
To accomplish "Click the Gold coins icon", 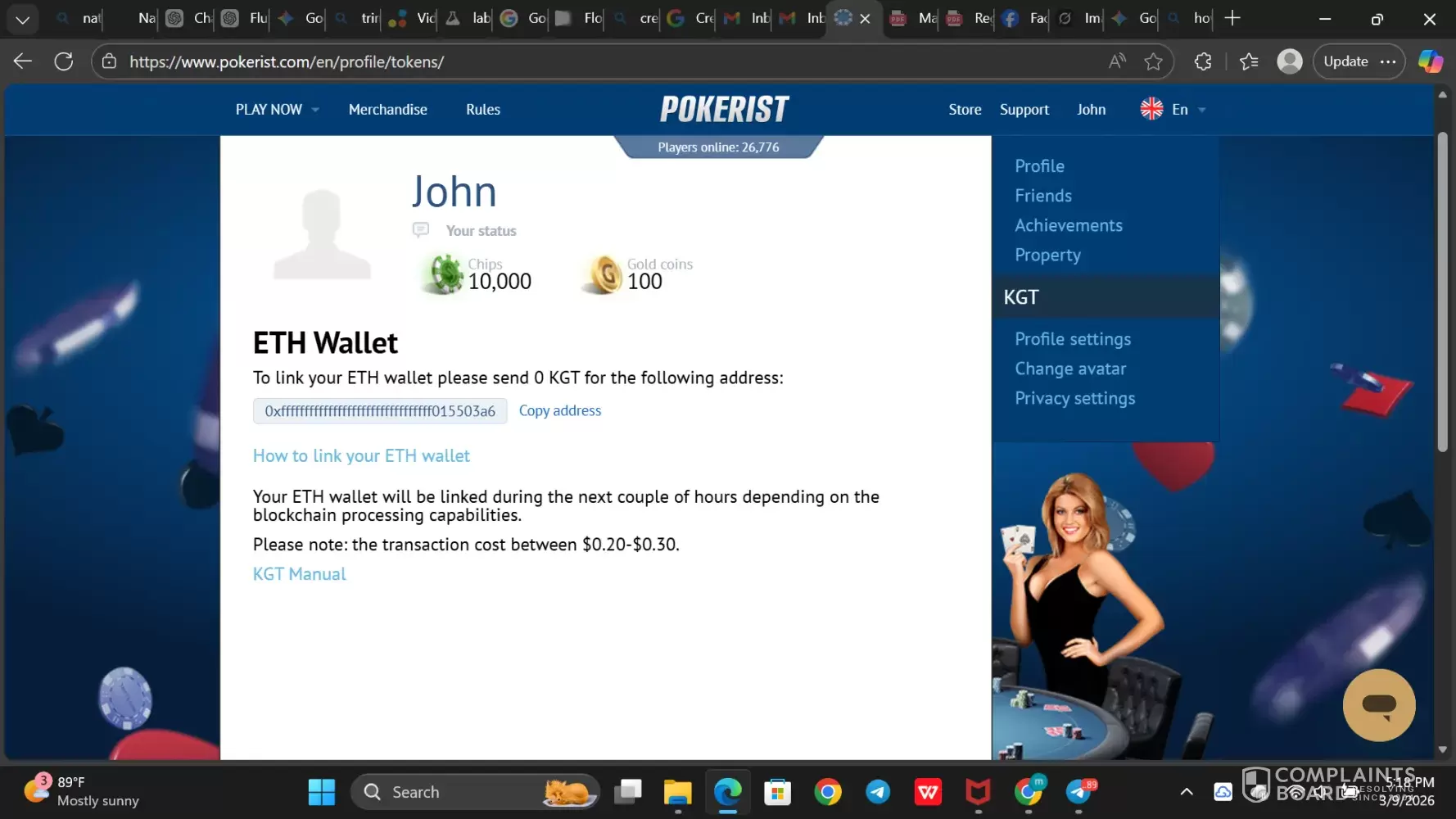I will 604,274.
